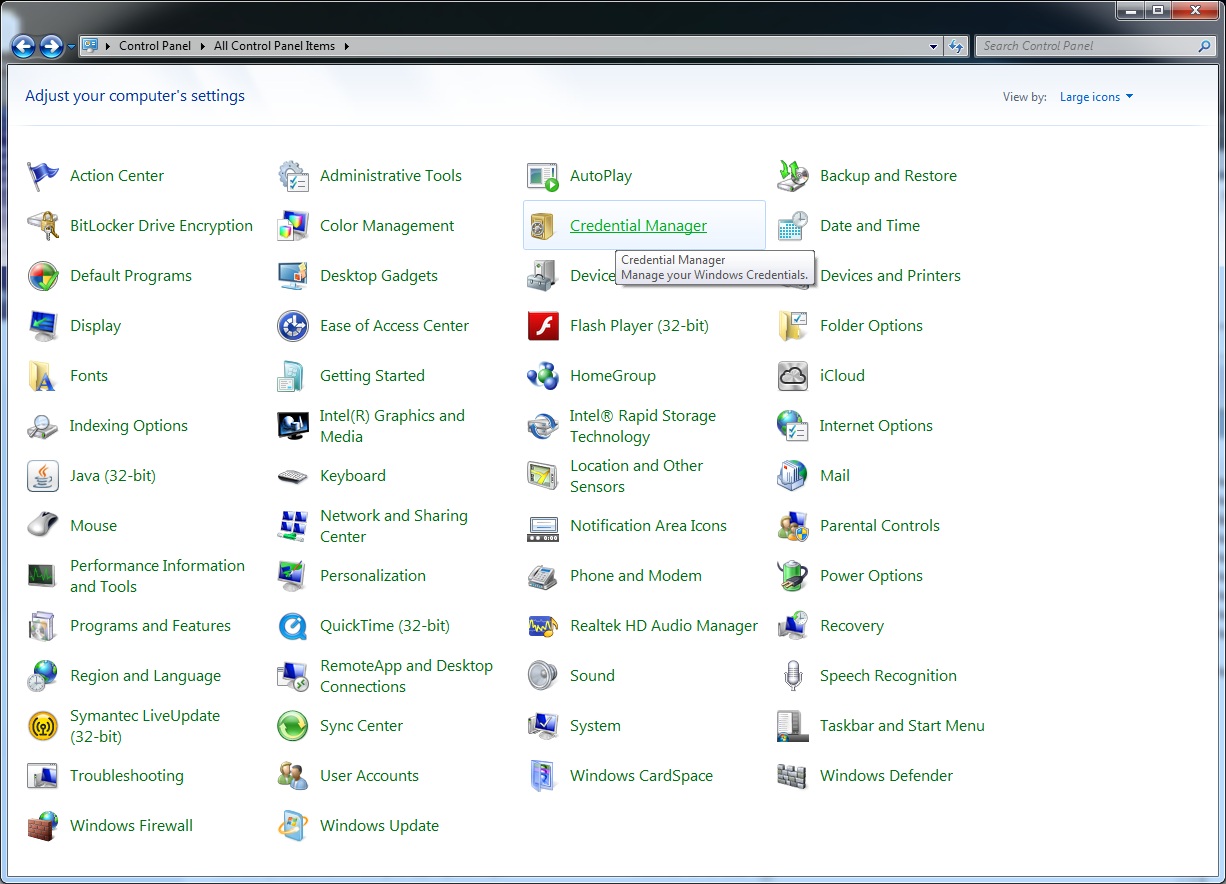Viewport: 1226px width, 884px height.
Task: Click the Control Panel breadcrumb segment
Action: click(155, 46)
